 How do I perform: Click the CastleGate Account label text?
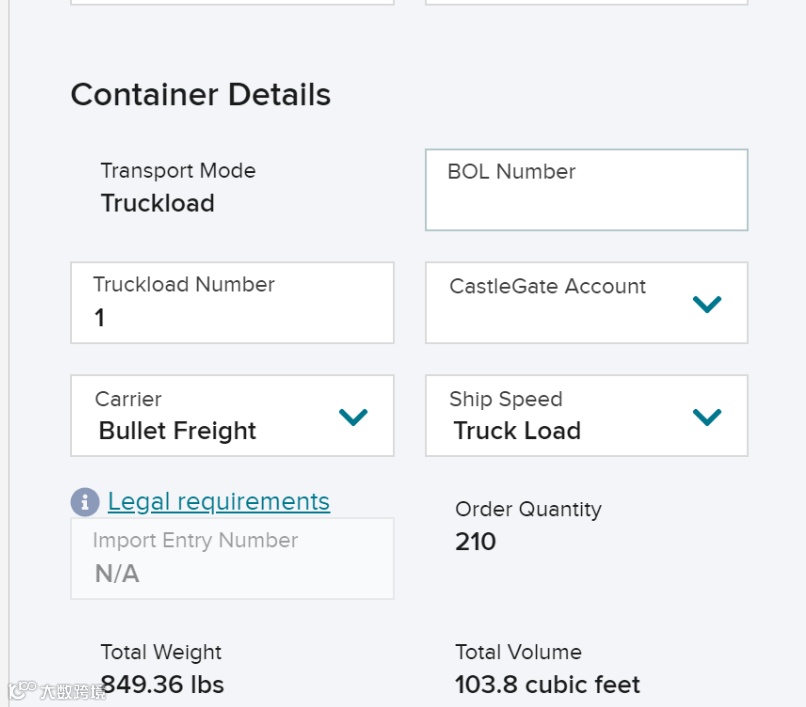tap(548, 287)
